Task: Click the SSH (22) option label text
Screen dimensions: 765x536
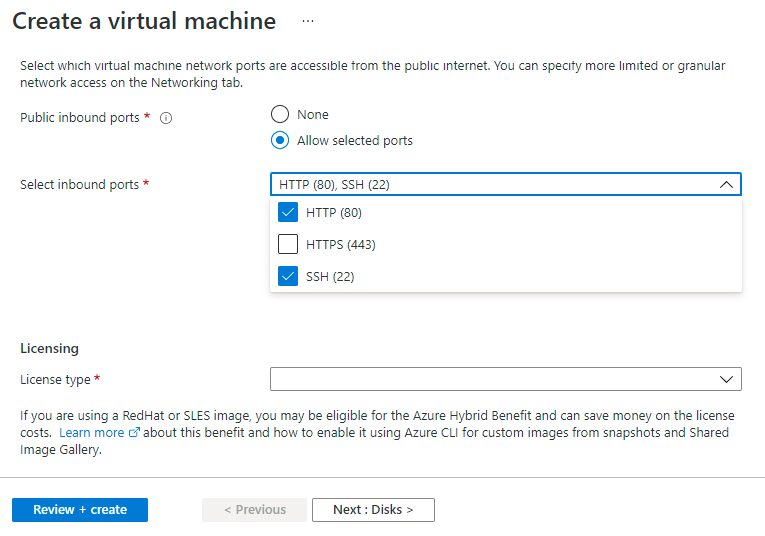Action: coord(330,276)
